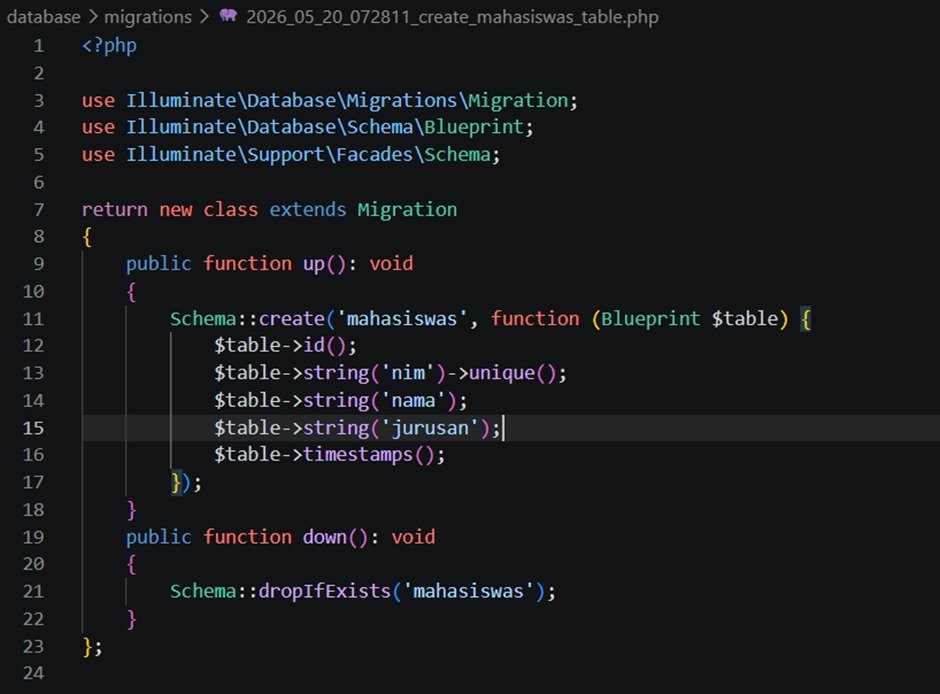Click opening brace on line 8
Viewport: 940px width, 694px height.
pos(88,237)
